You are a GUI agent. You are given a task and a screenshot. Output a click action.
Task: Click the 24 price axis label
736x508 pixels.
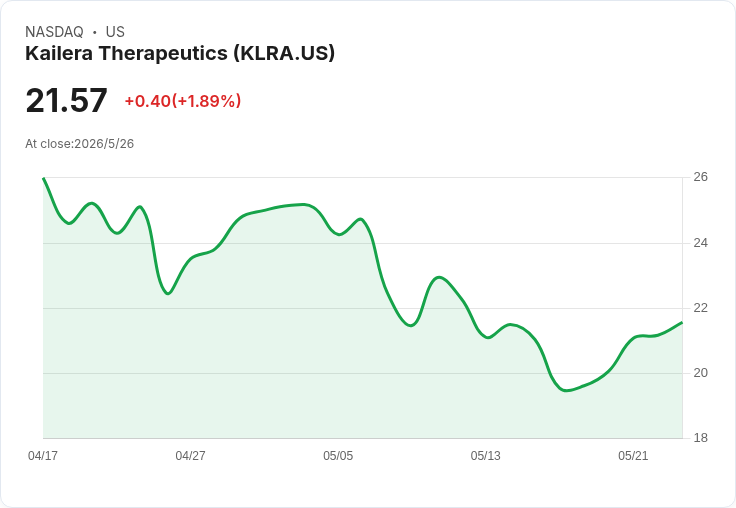point(701,243)
